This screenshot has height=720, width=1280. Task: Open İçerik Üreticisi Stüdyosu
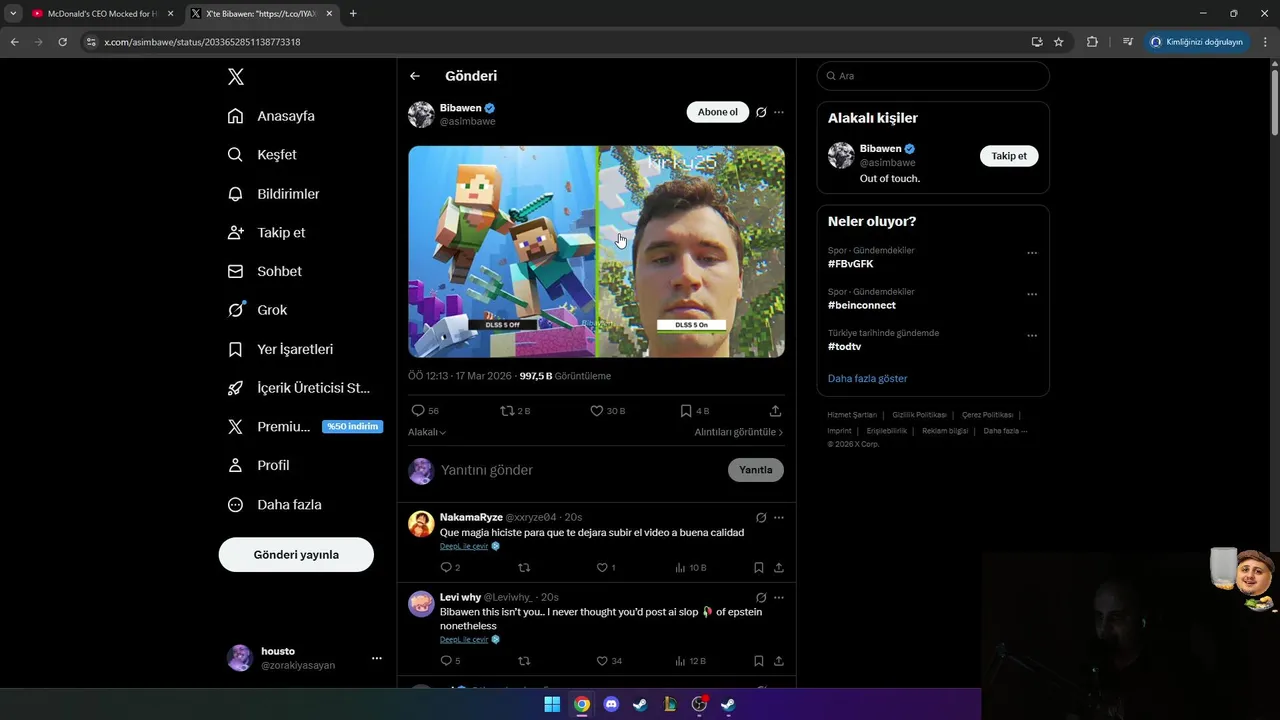[x=299, y=388]
